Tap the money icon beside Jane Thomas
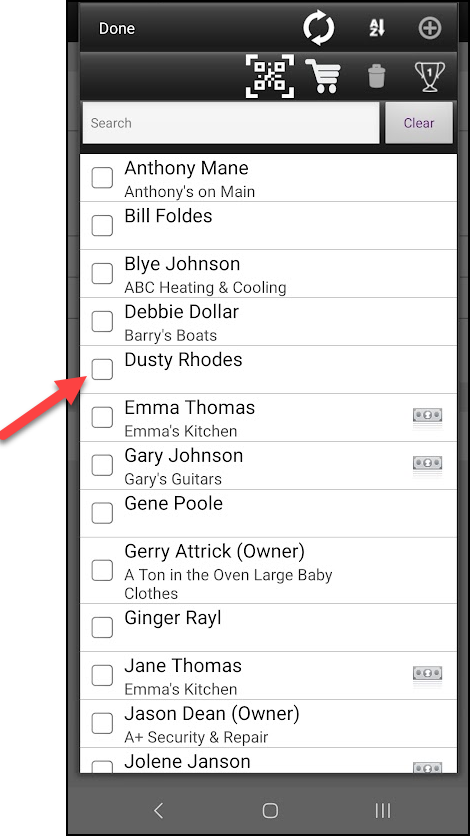 [x=427, y=674]
